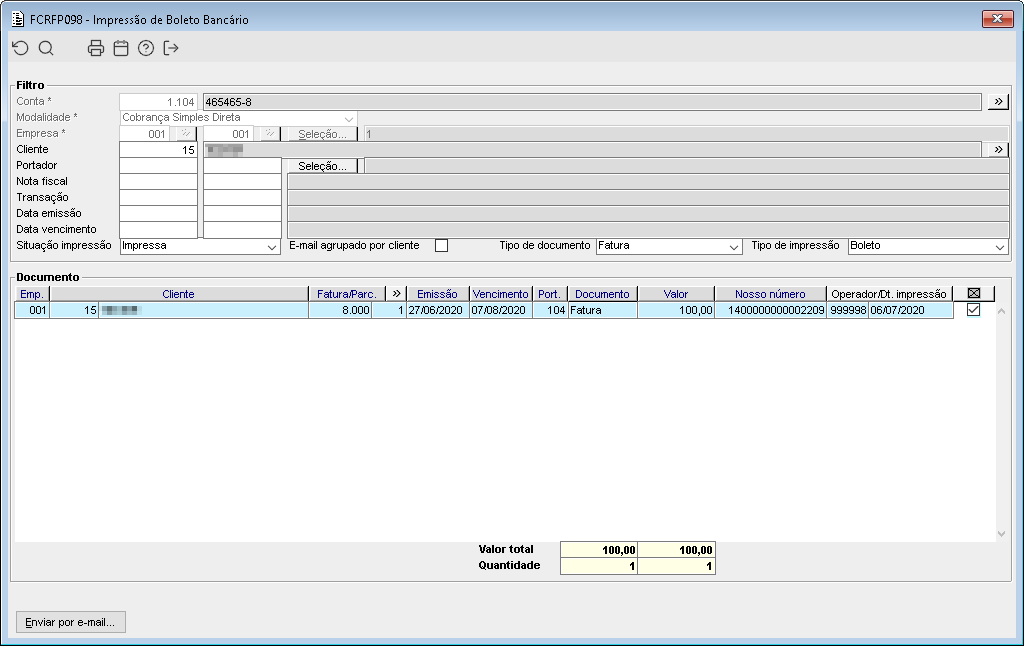The width and height of the screenshot is (1024, 646).
Task: Close the FCRFP098 window
Action: 997,19
